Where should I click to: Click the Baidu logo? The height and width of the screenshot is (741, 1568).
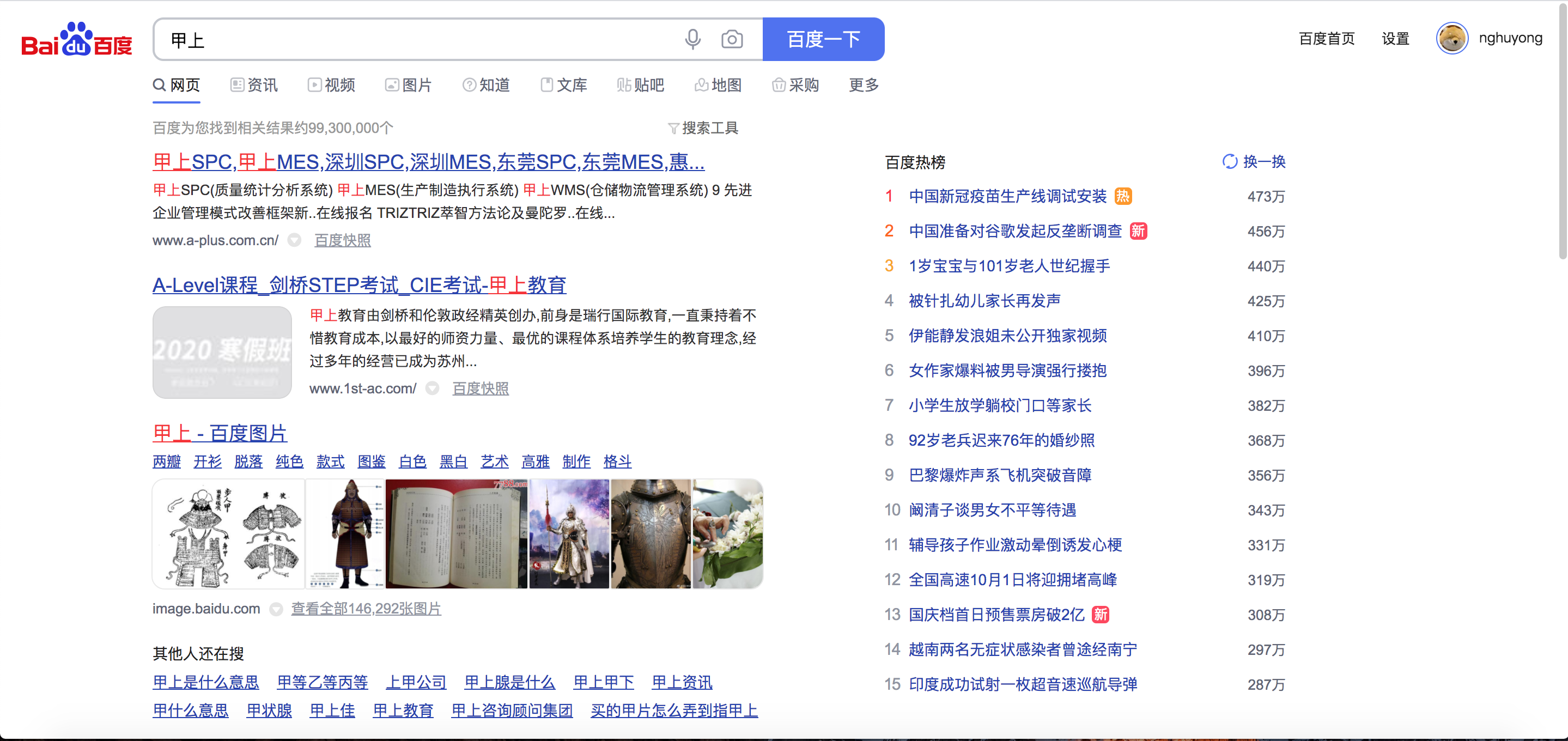[77, 40]
